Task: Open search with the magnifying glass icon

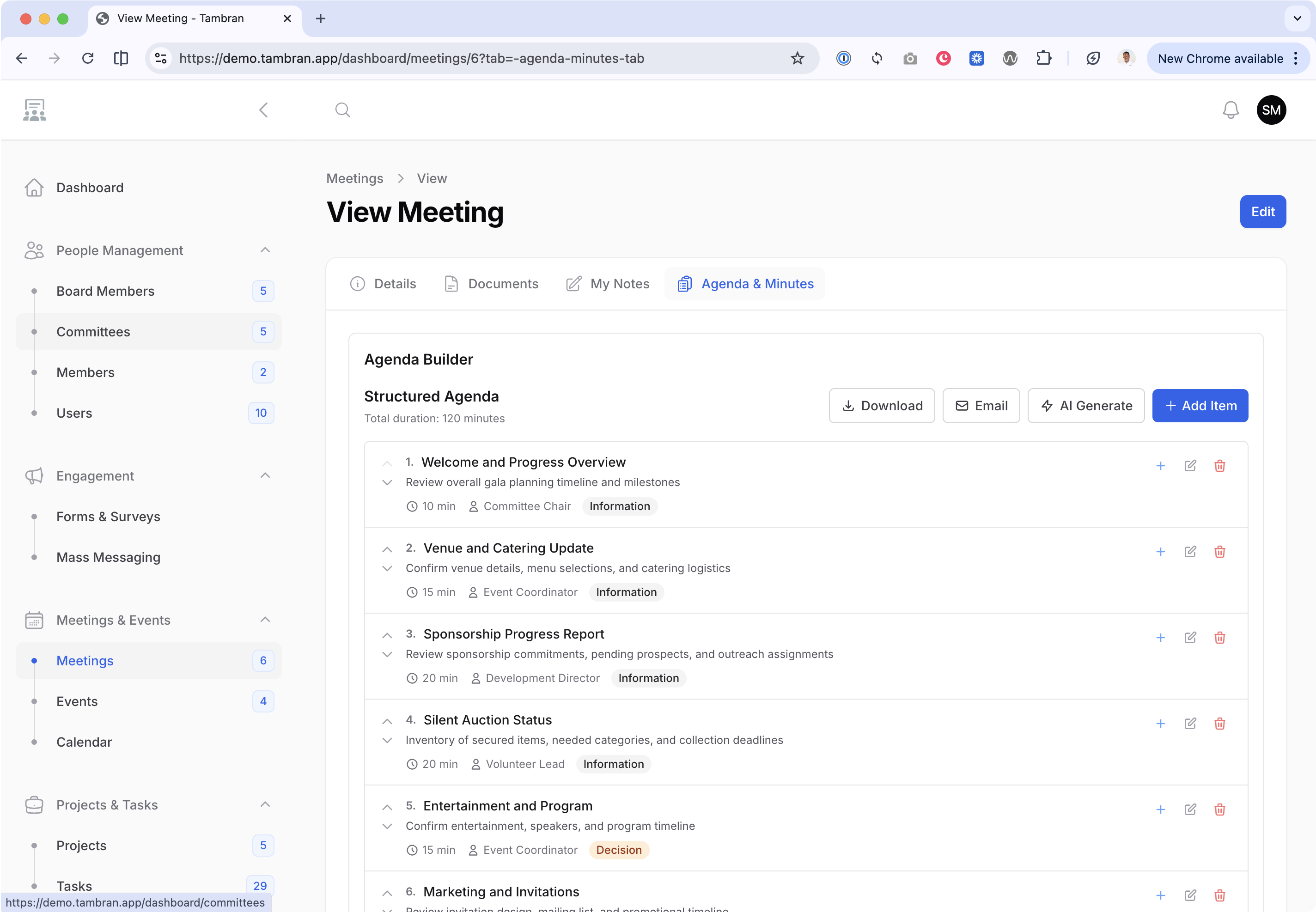Action: (342, 109)
